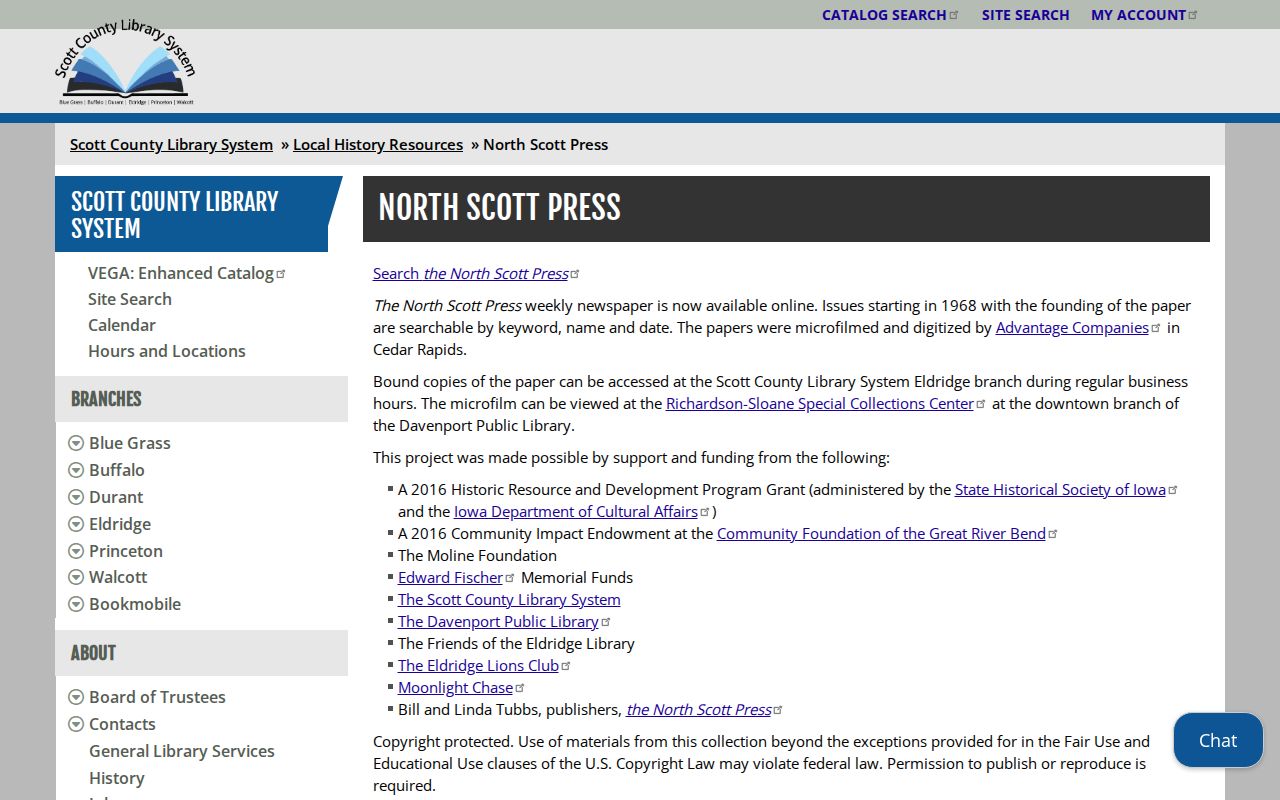Select the Walcott branch link

click(118, 577)
